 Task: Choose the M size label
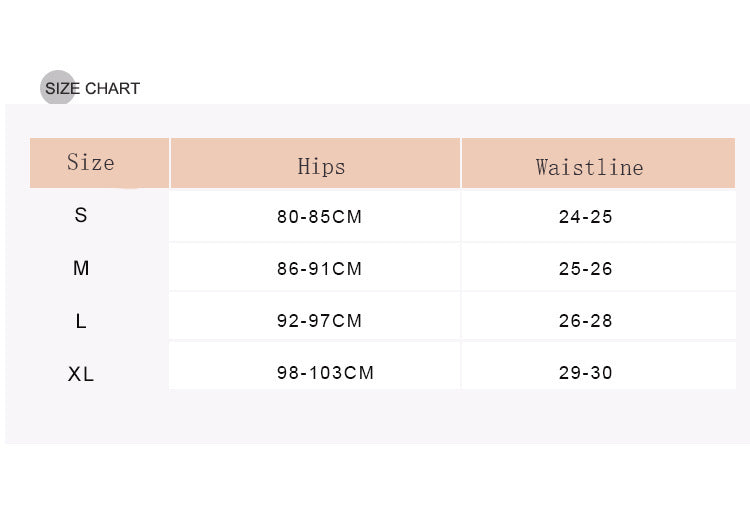81,268
